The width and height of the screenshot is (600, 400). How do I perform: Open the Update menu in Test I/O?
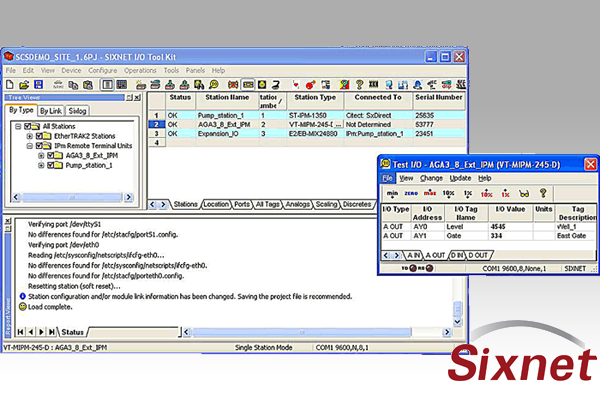[x=460, y=178]
